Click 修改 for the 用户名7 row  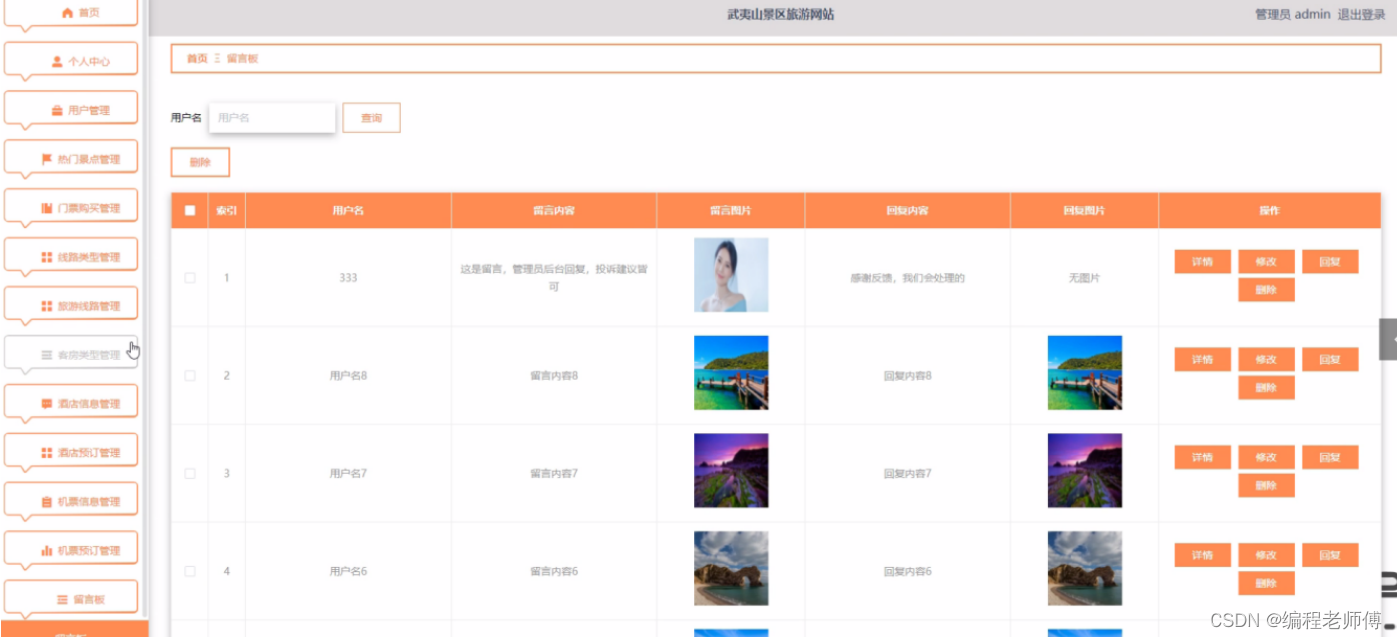[1266, 458]
